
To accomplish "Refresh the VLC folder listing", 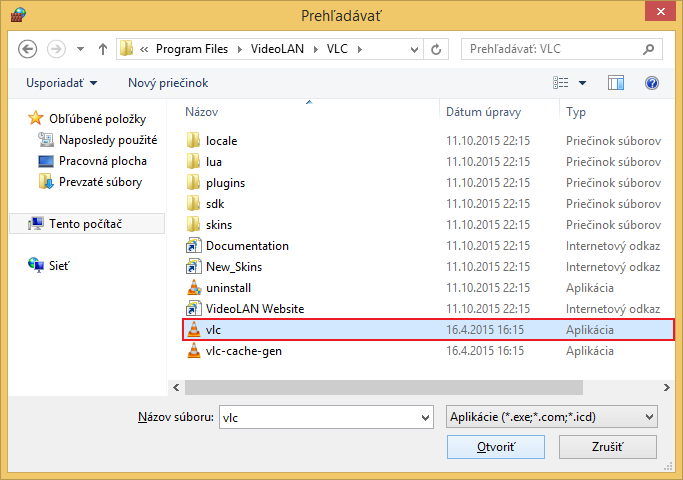I will point(436,49).
